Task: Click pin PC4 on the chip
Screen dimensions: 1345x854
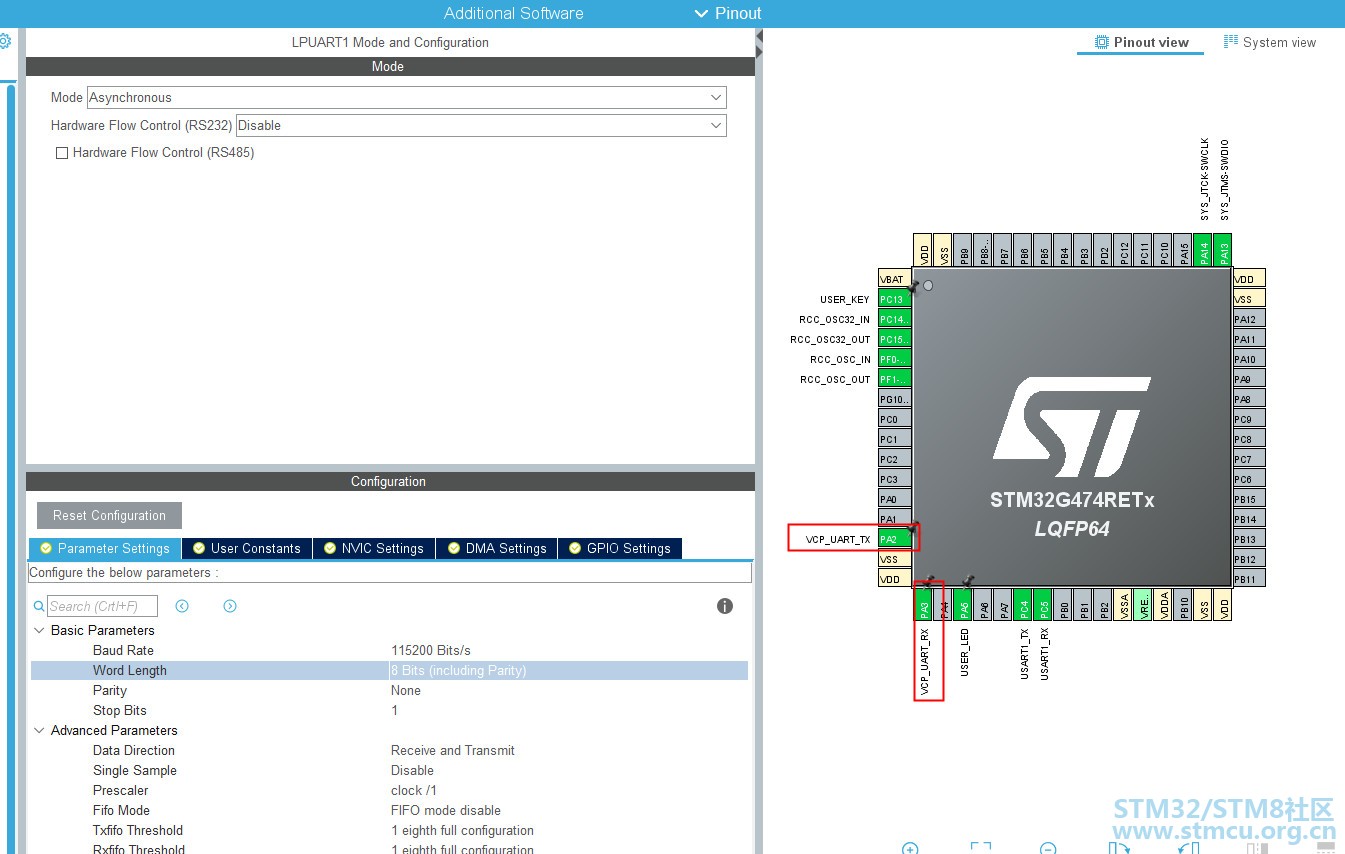Action: coord(1023,604)
